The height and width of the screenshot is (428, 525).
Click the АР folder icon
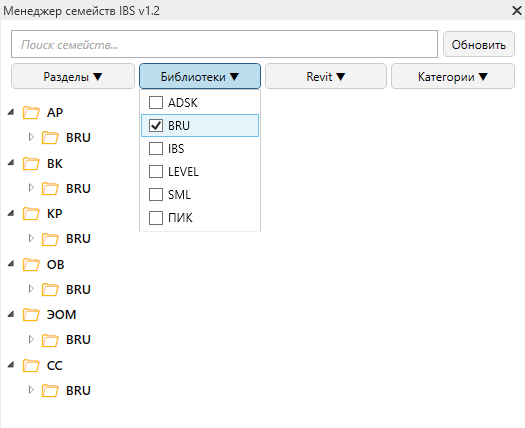31,113
